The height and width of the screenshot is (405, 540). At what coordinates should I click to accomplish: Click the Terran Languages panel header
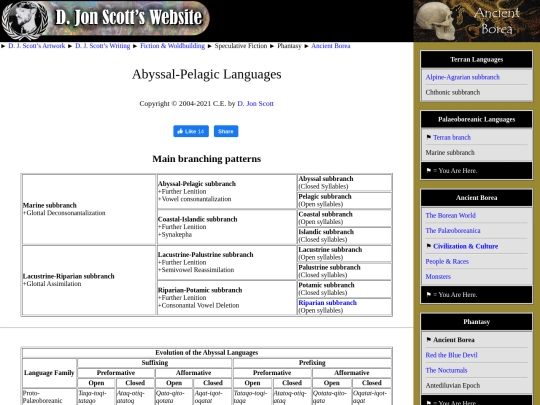(477, 60)
